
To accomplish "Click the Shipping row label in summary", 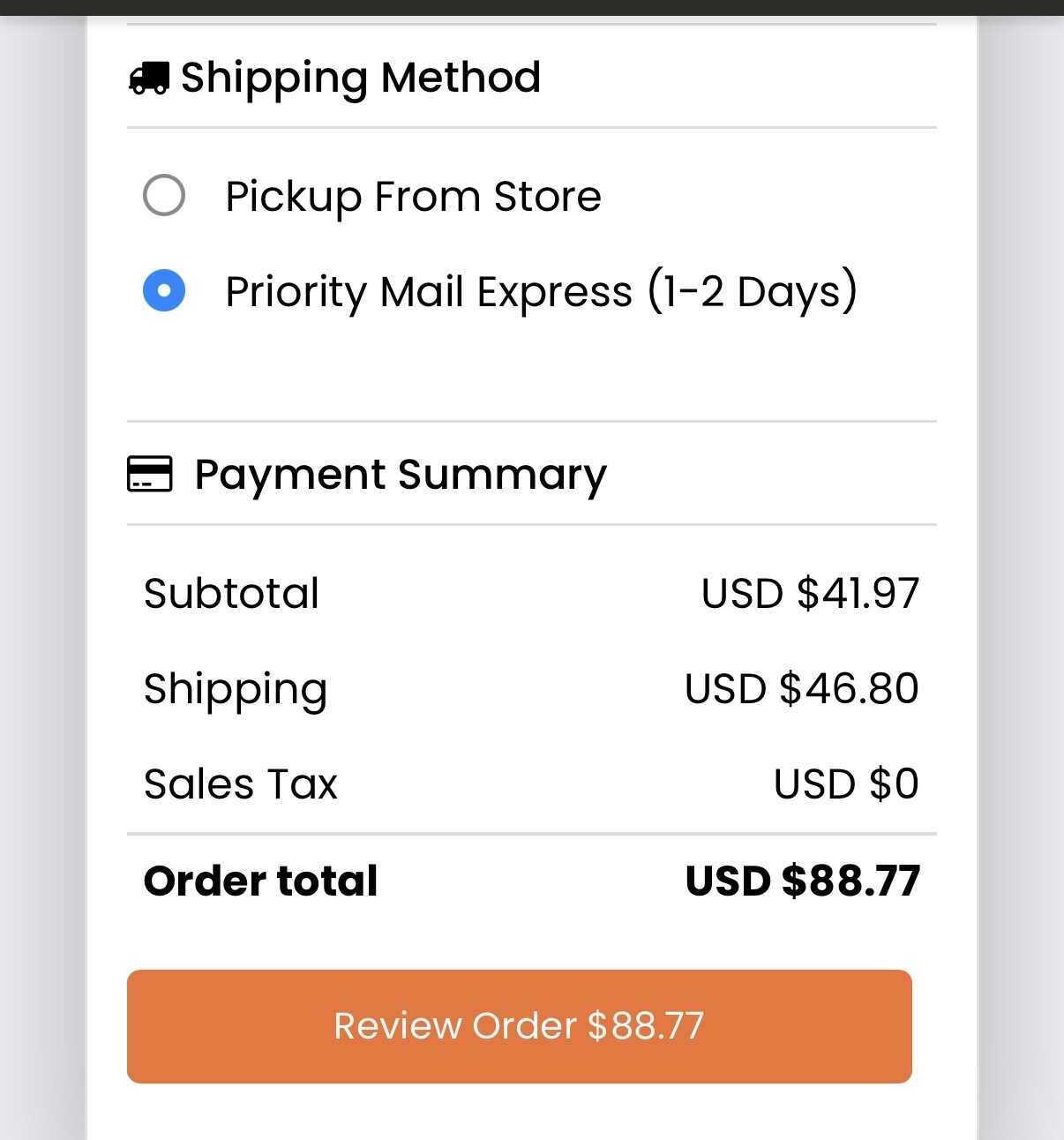I will click(235, 689).
